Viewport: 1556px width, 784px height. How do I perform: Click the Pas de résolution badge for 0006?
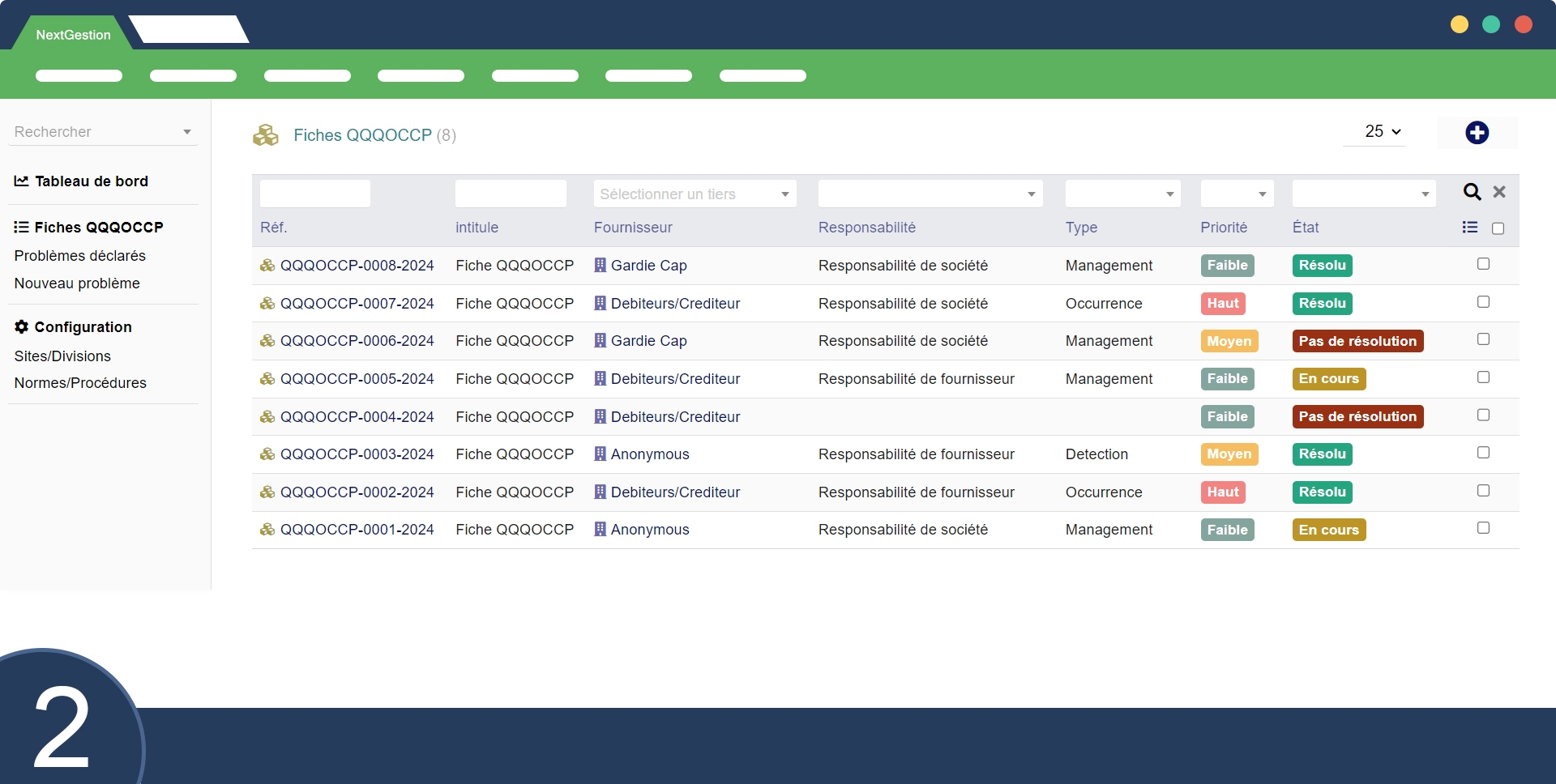1357,341
